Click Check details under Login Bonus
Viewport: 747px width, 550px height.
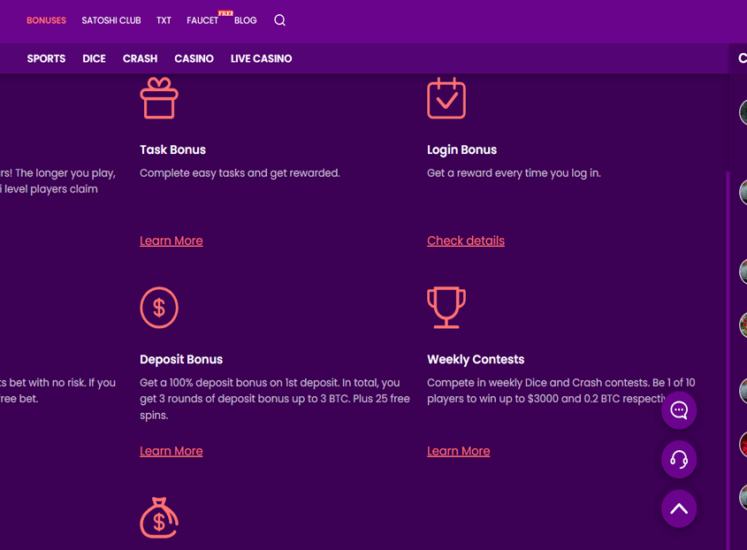(x=466, y=241)
